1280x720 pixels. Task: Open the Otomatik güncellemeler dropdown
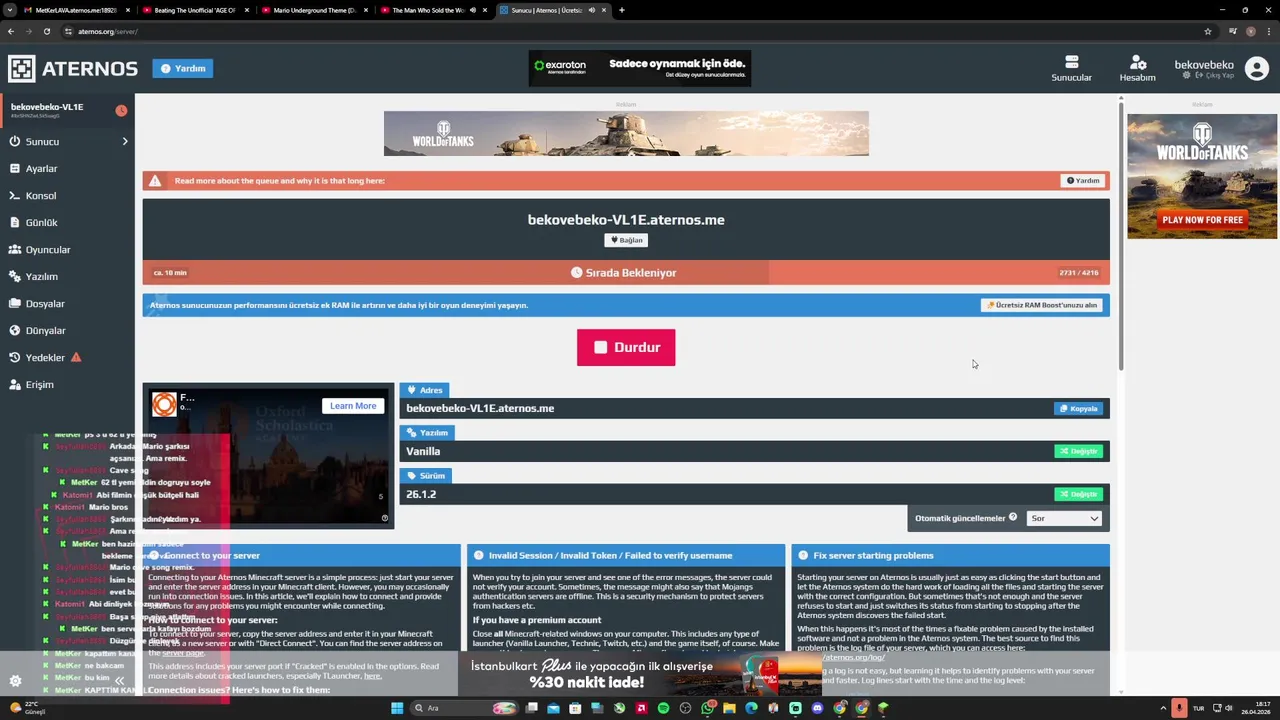pyautogui.click(x=1064, y=518)
